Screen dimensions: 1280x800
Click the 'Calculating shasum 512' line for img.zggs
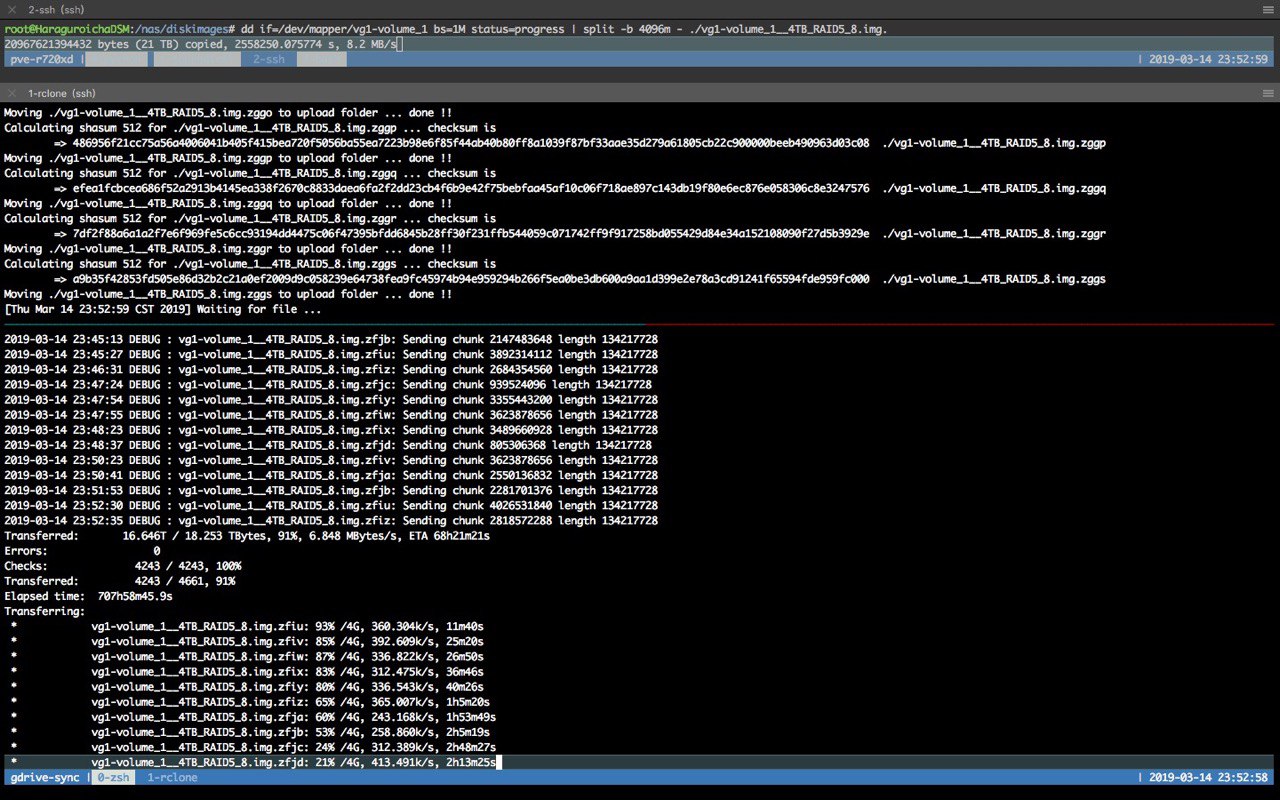point(250,264)
